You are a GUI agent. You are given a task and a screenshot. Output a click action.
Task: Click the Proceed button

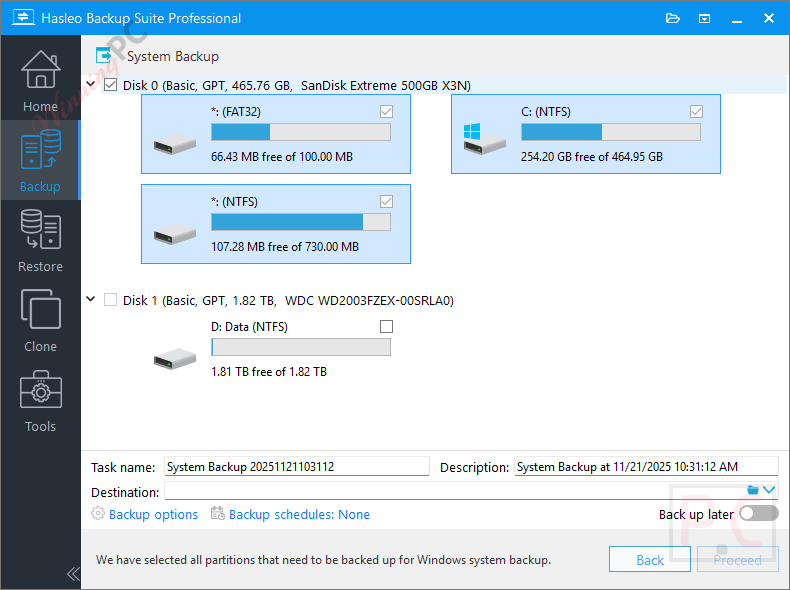(738, 559)
